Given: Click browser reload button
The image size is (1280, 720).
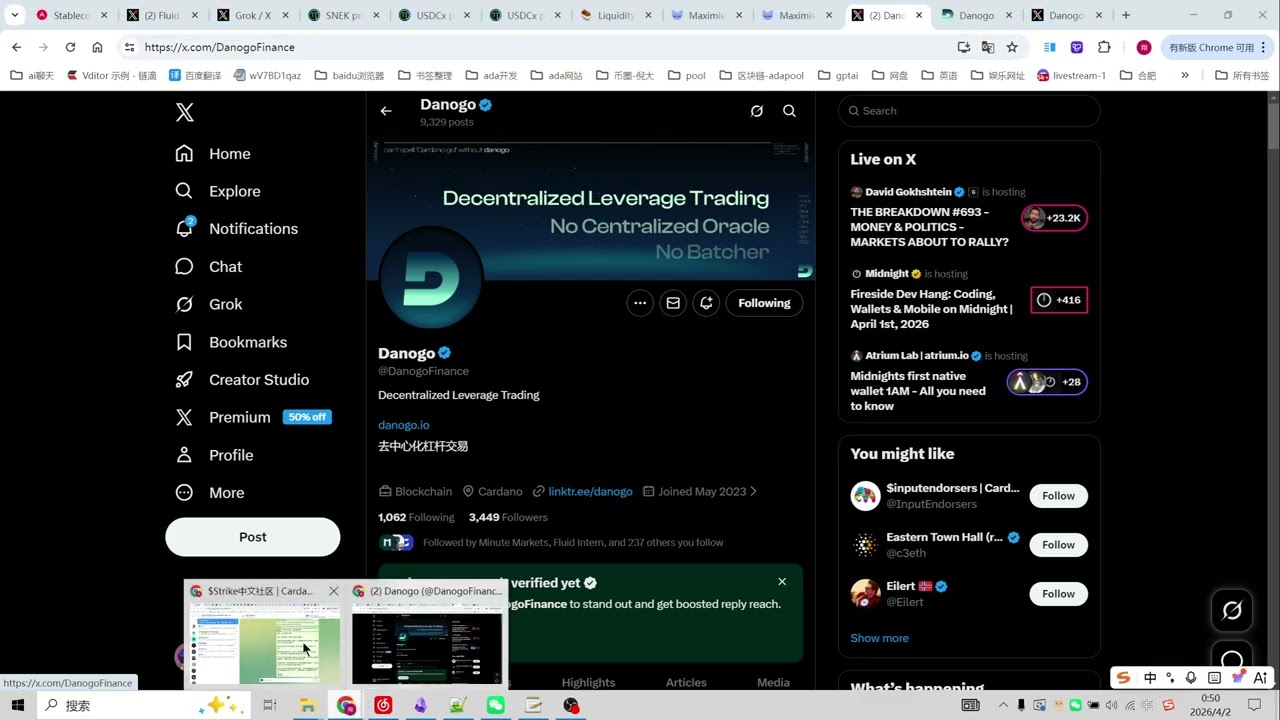Looking at the screenshot, I should pyautogui.click(x=70, y=47).
